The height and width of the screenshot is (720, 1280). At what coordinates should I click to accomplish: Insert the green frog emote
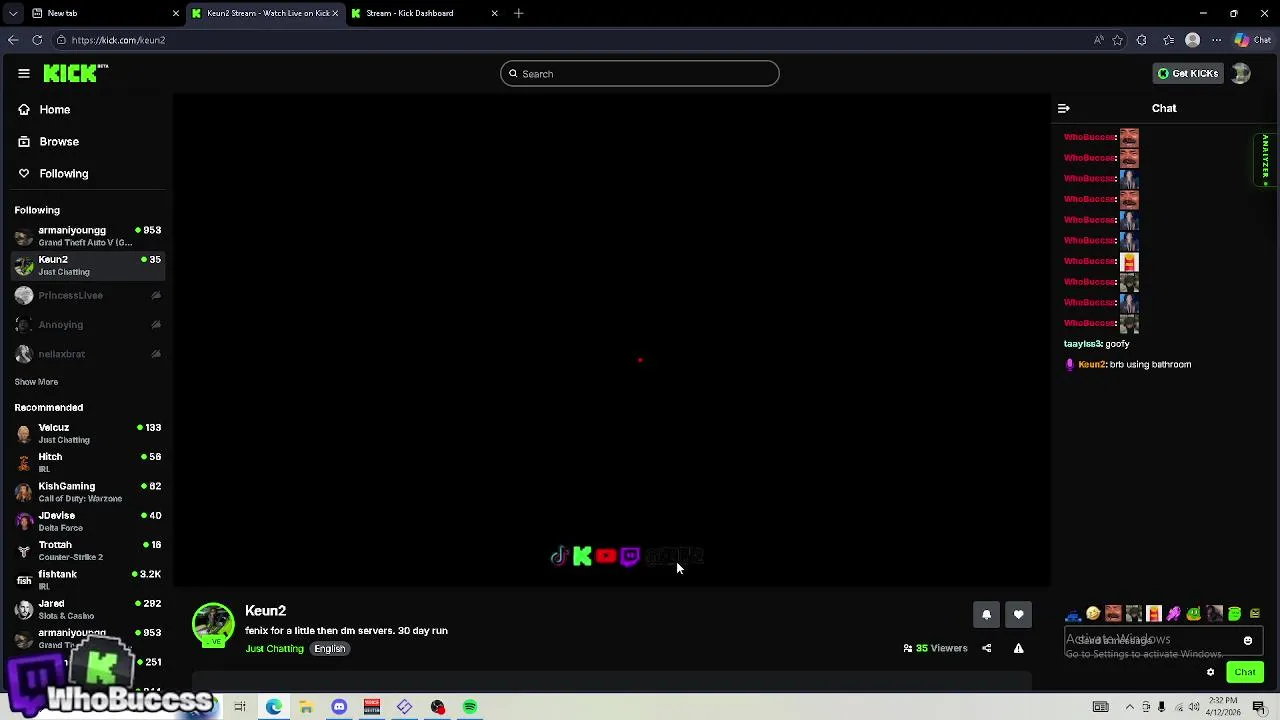pos(1194,614)
